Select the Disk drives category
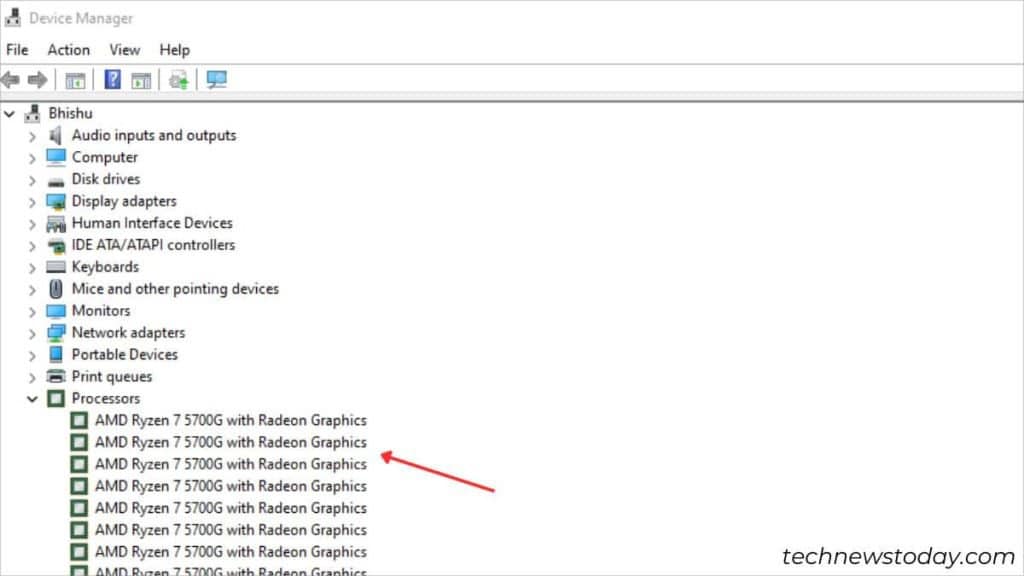The width and height of the screenshot is (1024, 576). (x=106, y=179)
